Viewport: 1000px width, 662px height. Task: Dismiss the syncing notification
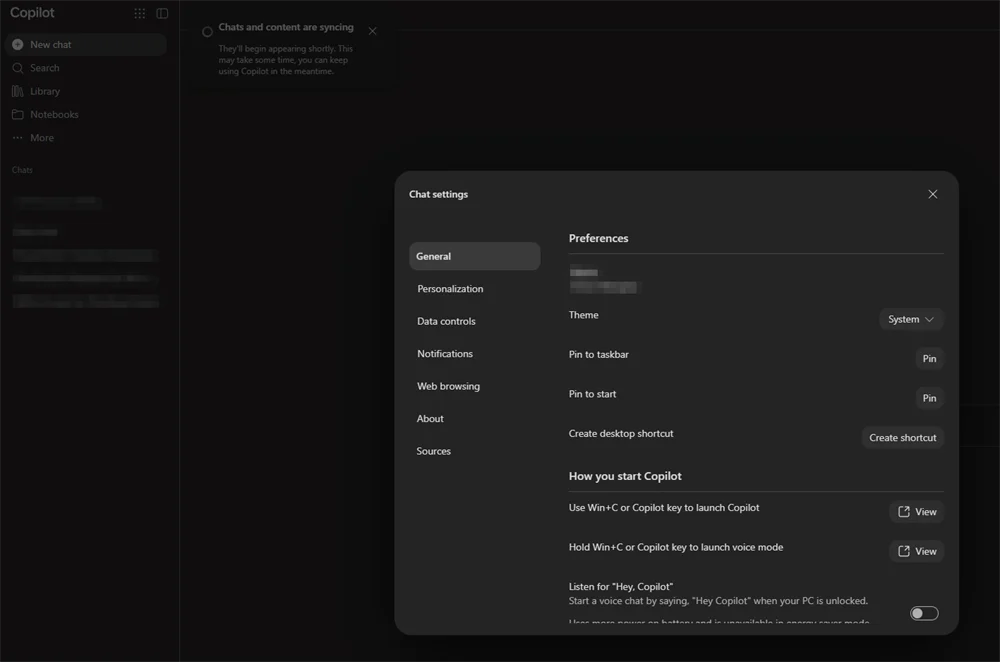coord(372,31)
